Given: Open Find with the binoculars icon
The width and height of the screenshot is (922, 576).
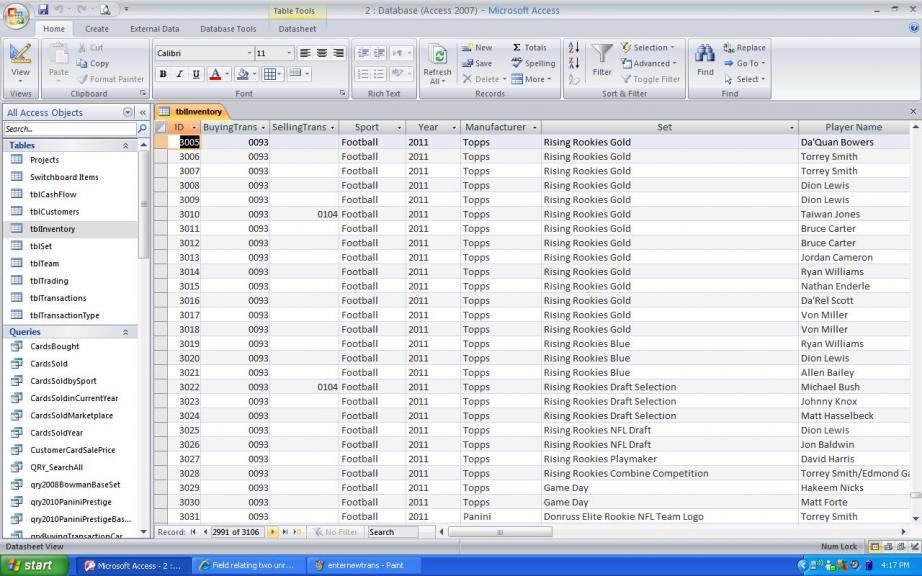Looking at the screenshot, I should pos(705,59).
